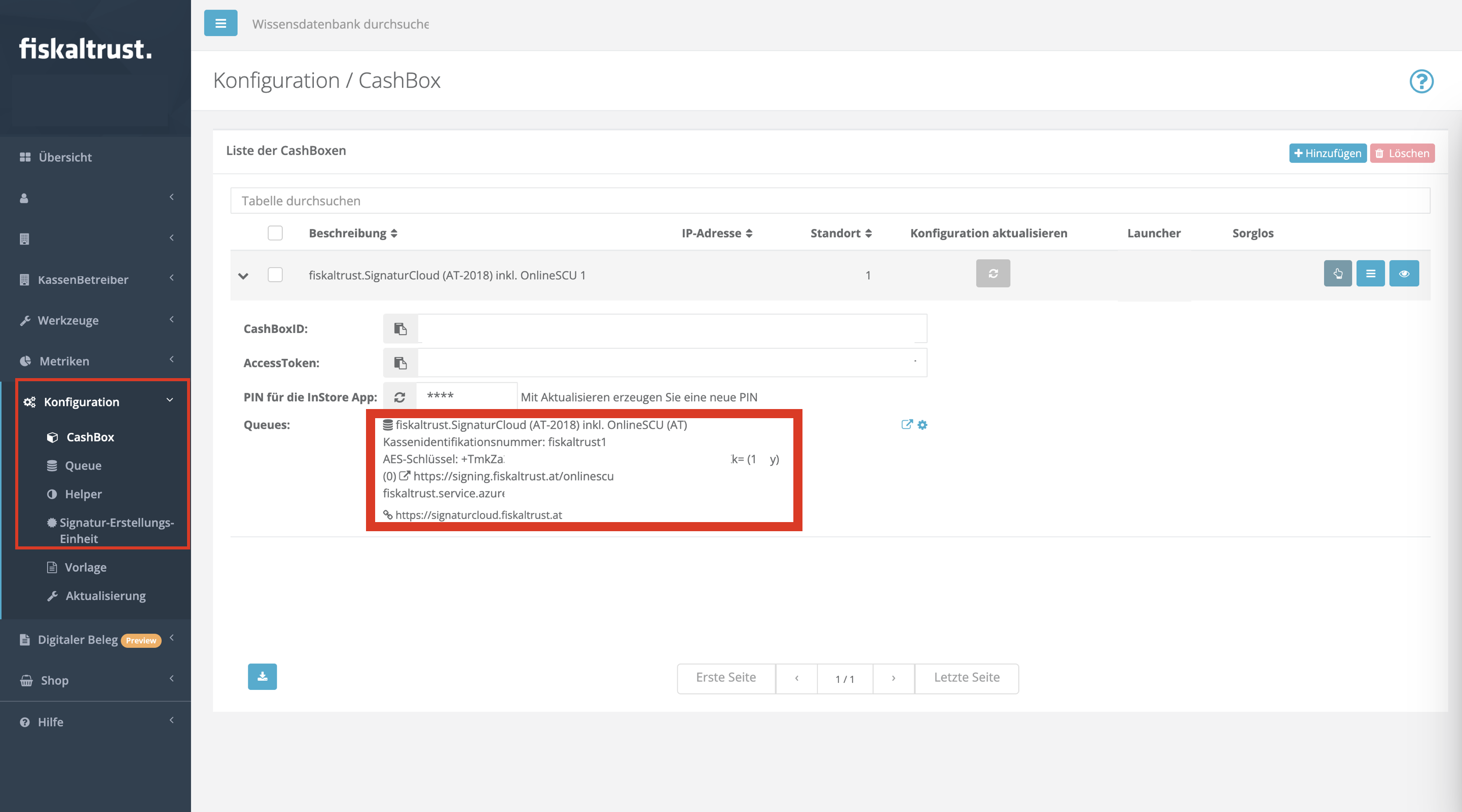
Task: Click the AccessToken value field
Action: pyautogui.click(x=672, y=362)
